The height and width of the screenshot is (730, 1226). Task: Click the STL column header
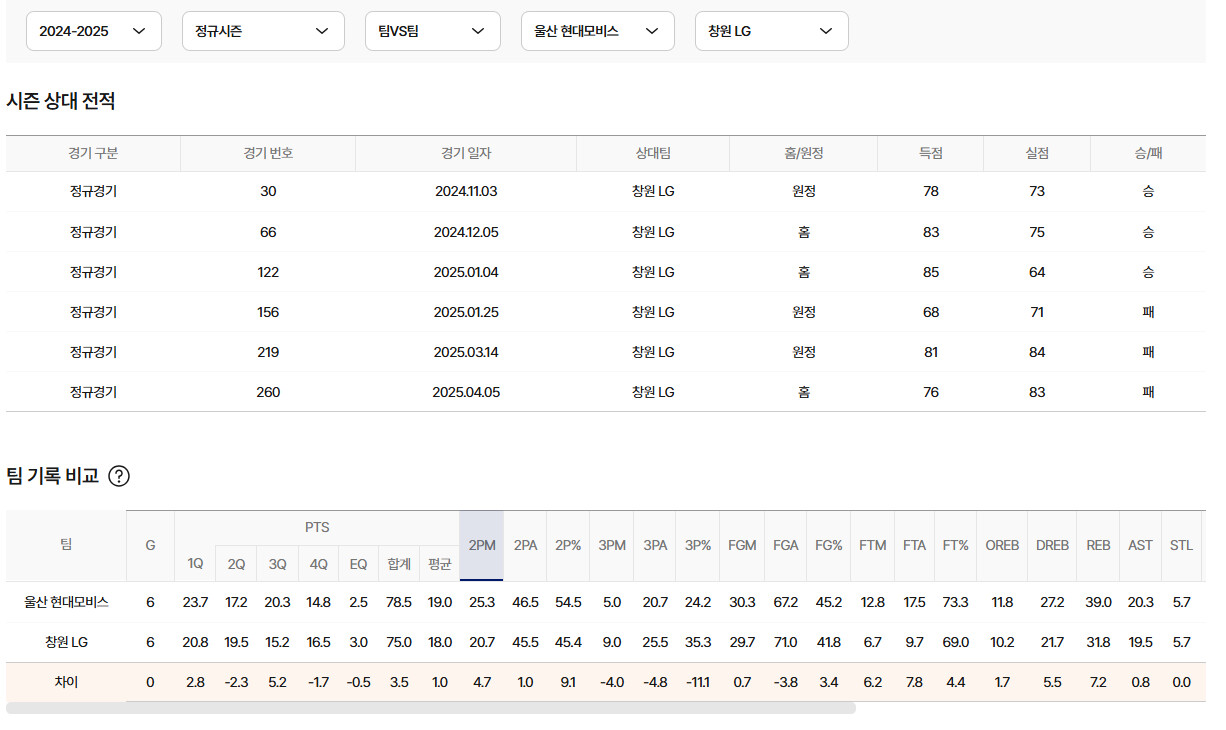[1181, 545]
